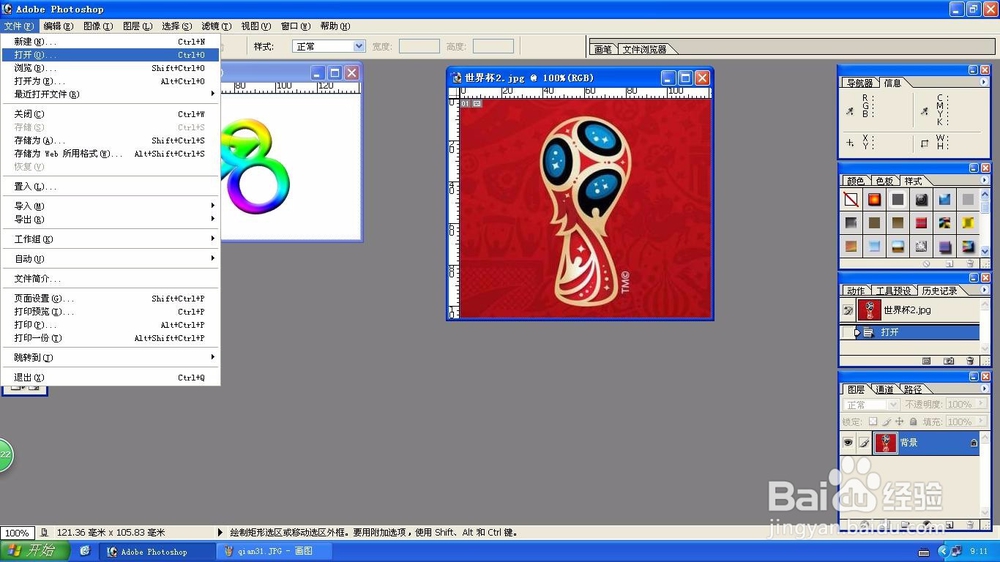Click the XY crosshair icon in Info panel

pos(849,143)
